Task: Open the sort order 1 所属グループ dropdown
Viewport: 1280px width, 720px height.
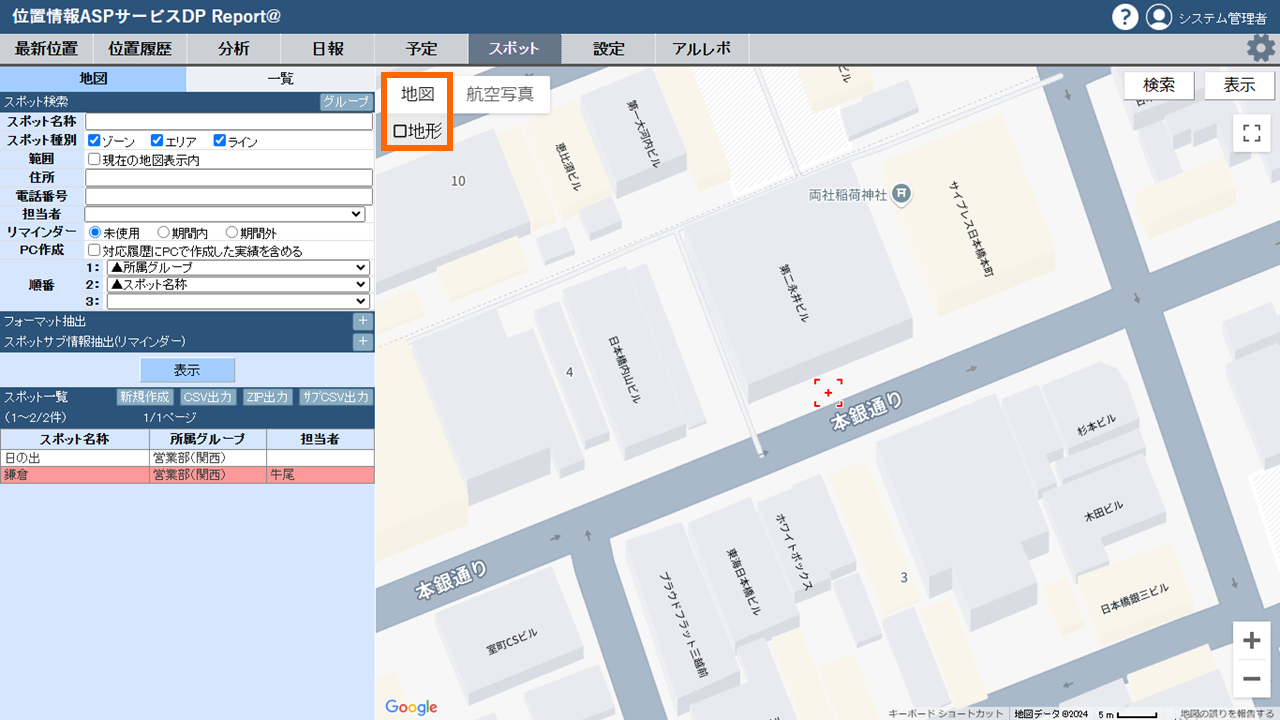Action: [x=238, y=268]
